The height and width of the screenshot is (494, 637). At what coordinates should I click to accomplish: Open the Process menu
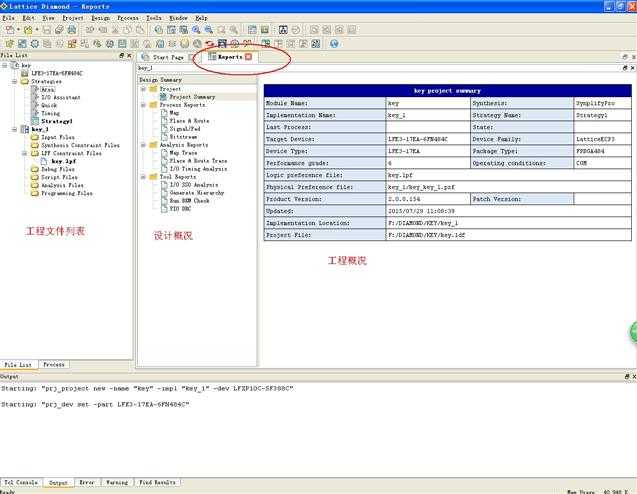pos(128,18)
